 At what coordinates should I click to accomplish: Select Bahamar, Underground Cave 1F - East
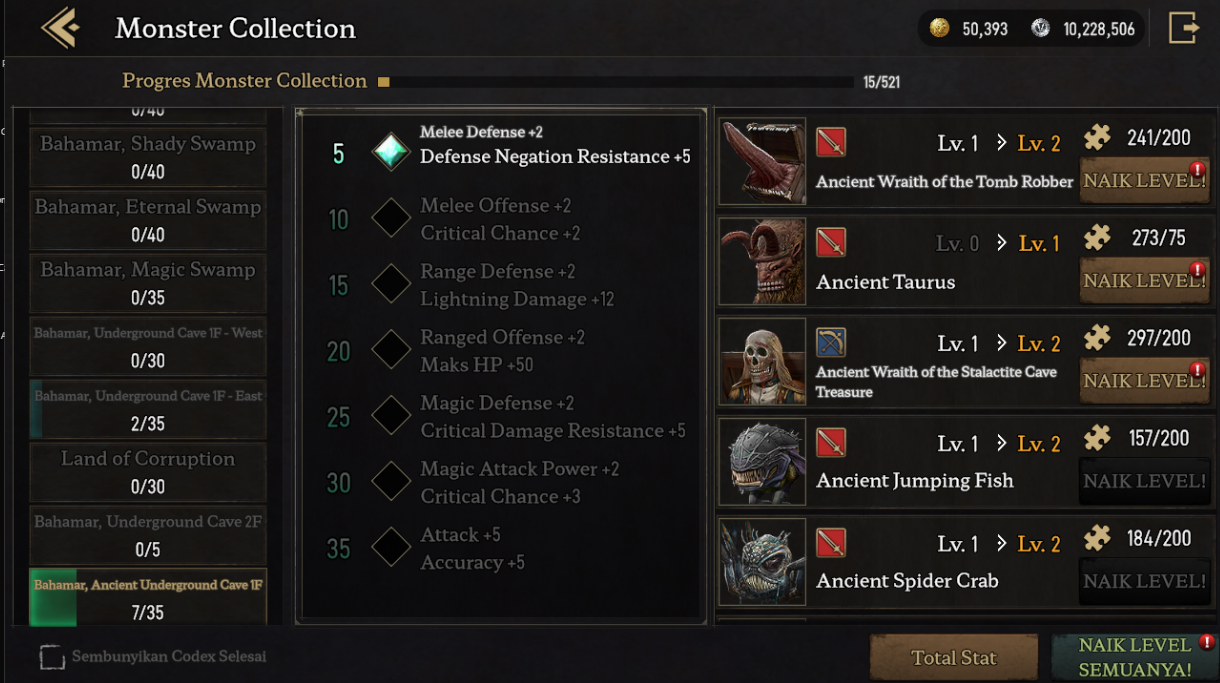pos(148,408)
